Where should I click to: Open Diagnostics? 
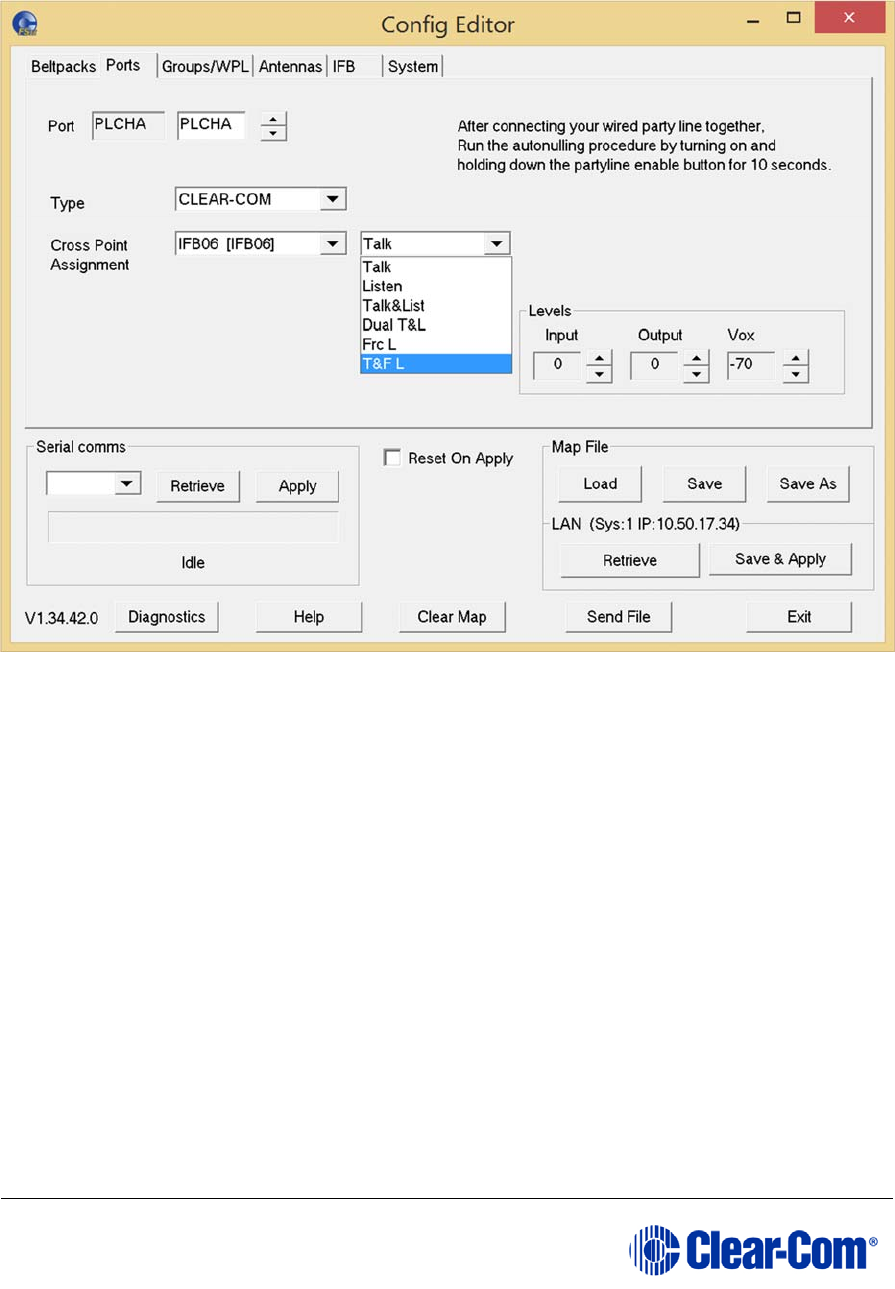166,617
